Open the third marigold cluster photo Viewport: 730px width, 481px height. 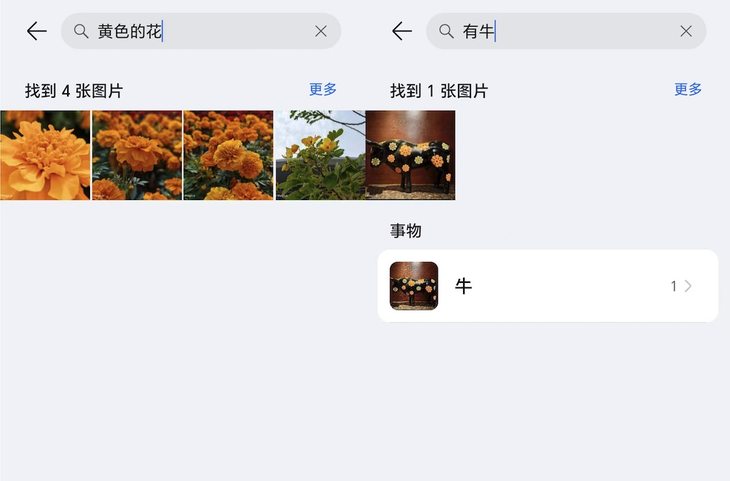229,155
